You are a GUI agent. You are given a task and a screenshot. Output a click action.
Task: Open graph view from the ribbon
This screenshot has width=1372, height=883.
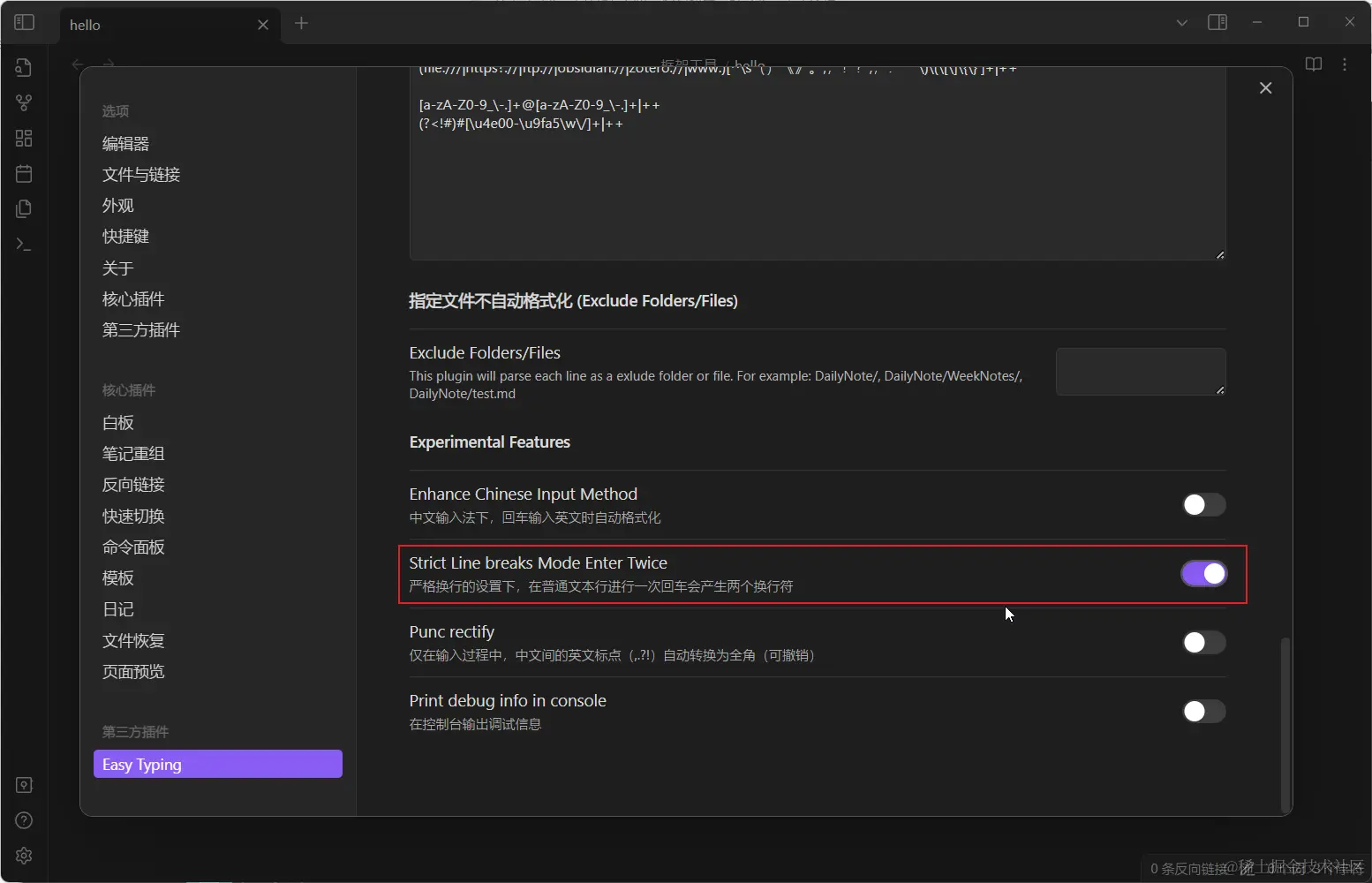[x=24, y=102]
